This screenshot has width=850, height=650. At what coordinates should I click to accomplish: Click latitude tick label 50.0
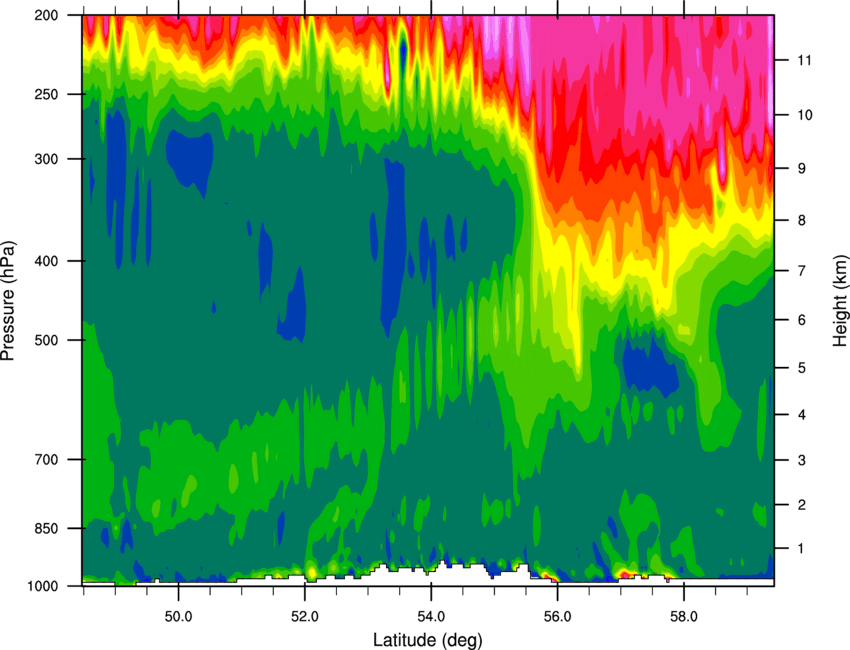tap(178, 617)
